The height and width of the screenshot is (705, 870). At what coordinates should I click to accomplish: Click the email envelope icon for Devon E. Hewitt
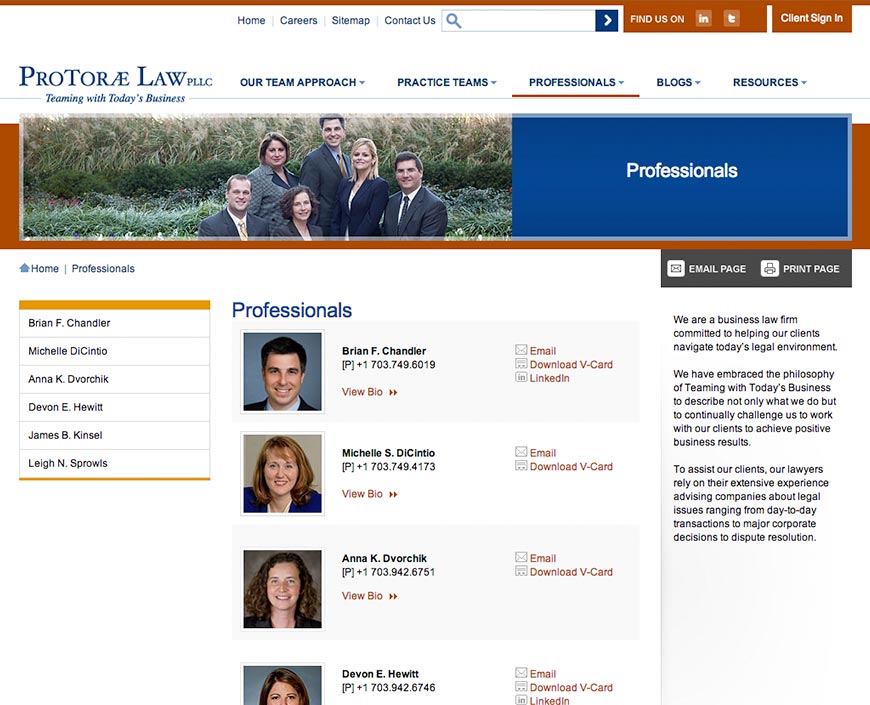pyautogui.click(x=521, y=673)
